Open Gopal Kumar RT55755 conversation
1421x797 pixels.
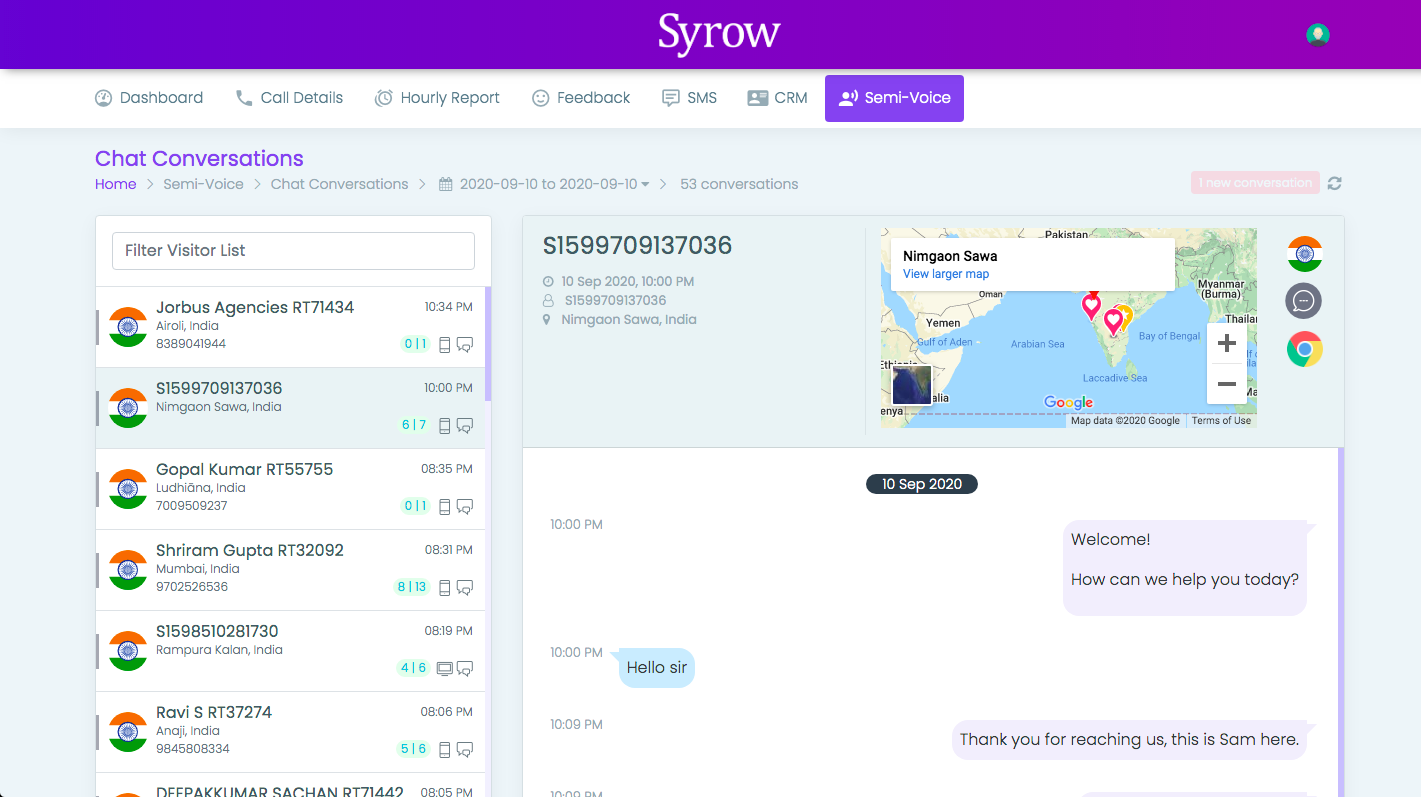290,489
